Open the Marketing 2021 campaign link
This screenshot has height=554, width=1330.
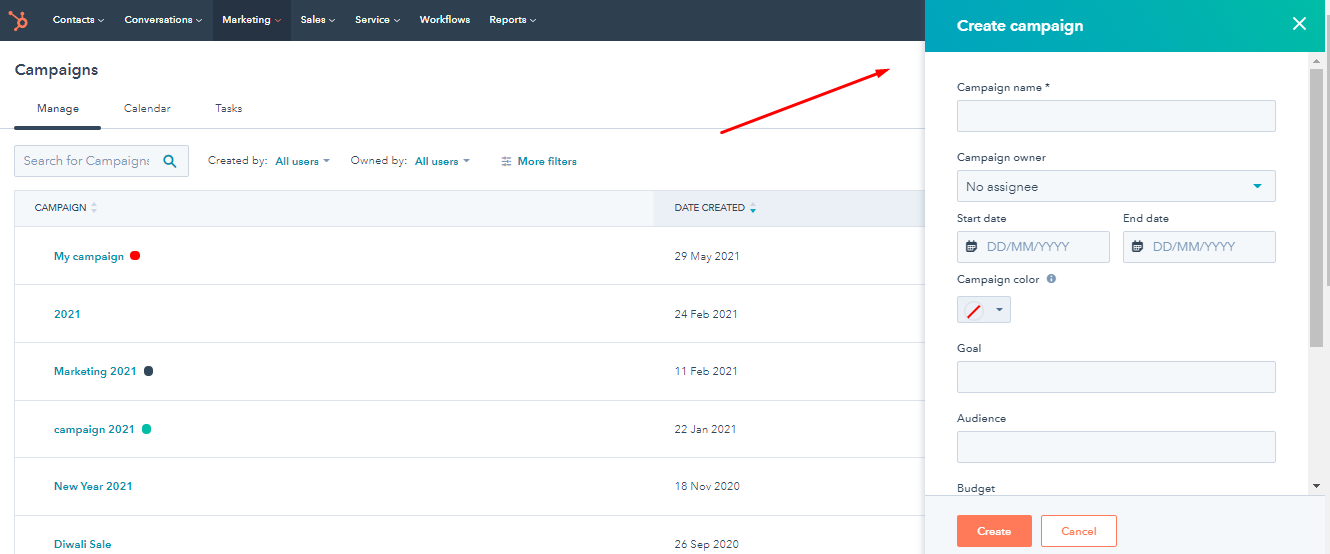[95, 371]
